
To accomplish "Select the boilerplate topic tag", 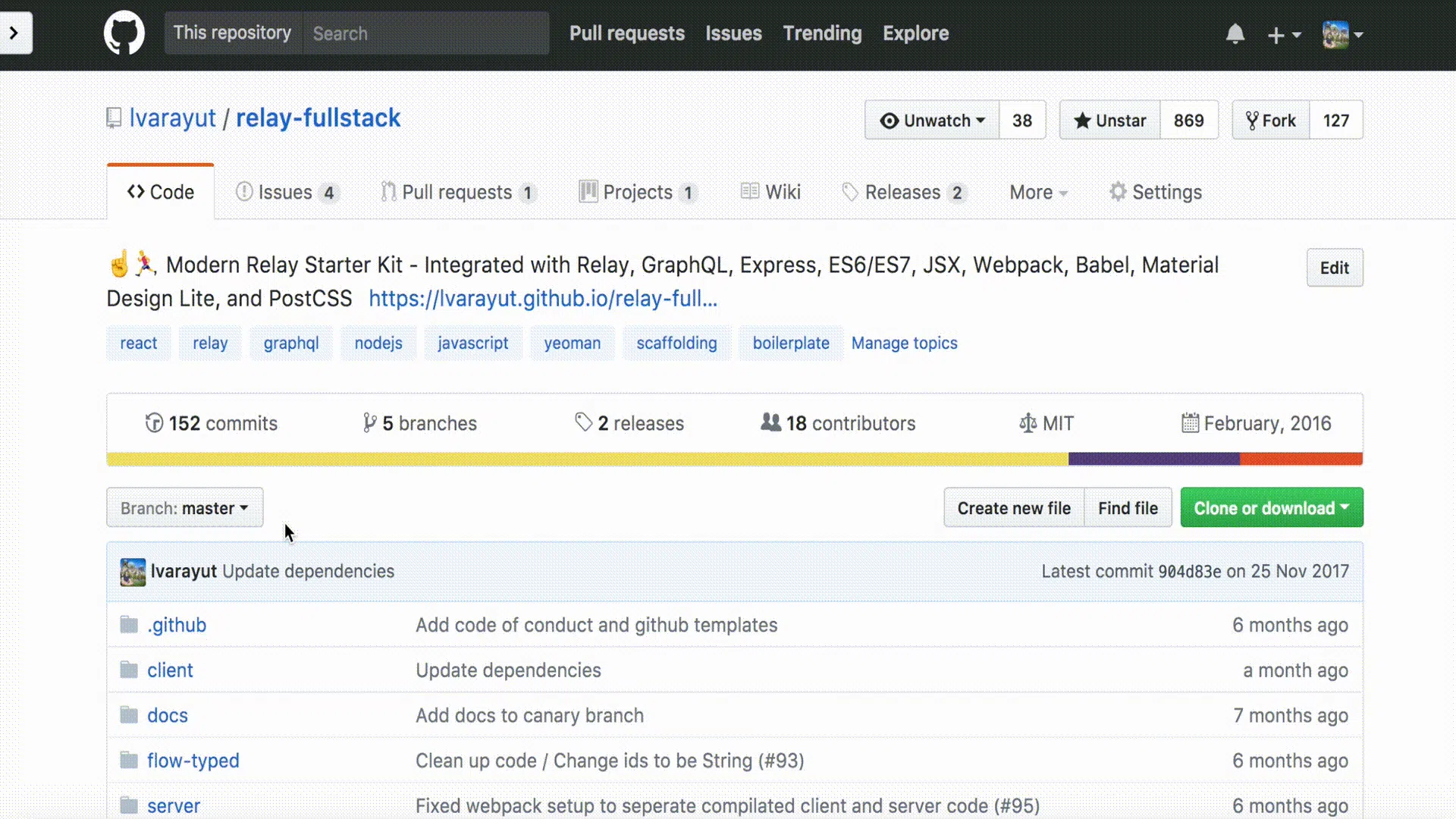I will pyautogui.click(x=791, y=343).
